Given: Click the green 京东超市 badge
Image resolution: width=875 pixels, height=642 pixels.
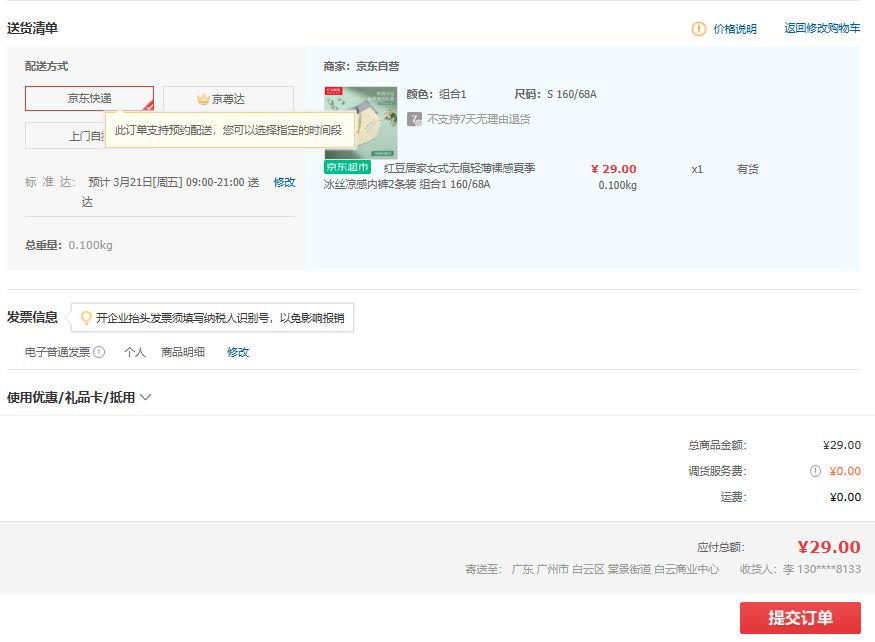Looking at the screenshot, I should [x=347, y=167].
